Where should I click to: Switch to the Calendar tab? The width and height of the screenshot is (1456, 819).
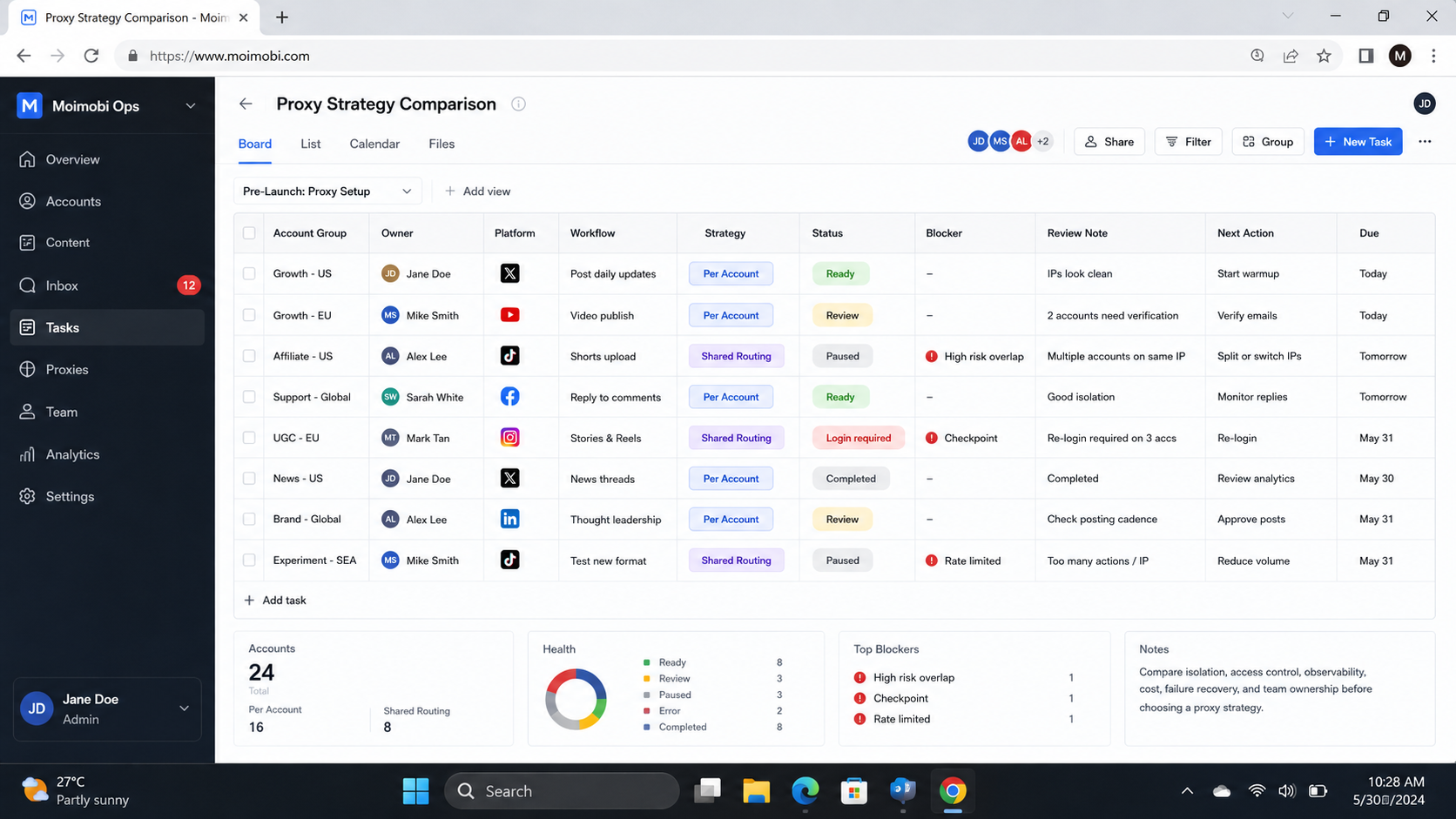pos(374,144)
